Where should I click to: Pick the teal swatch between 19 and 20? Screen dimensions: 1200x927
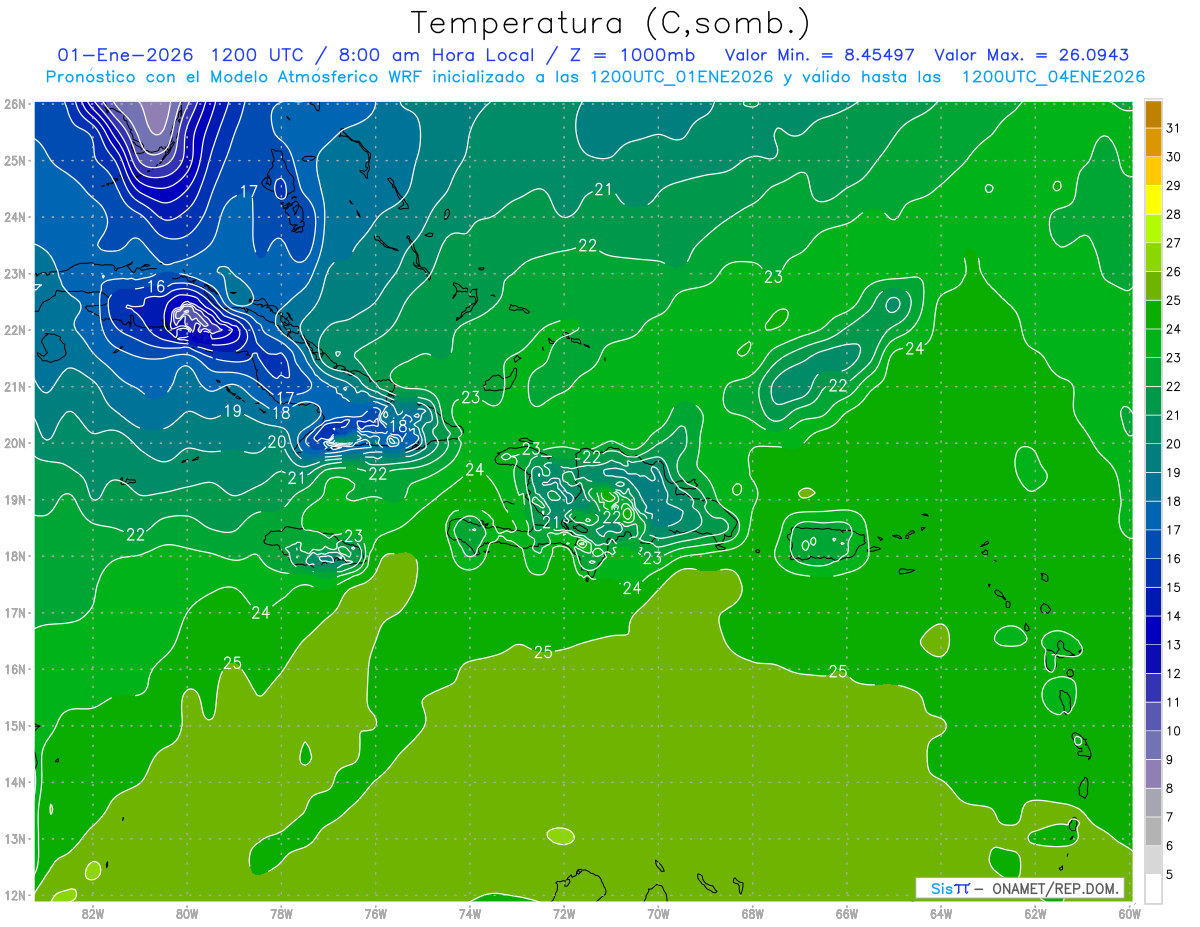click(x=1153, y=459)
